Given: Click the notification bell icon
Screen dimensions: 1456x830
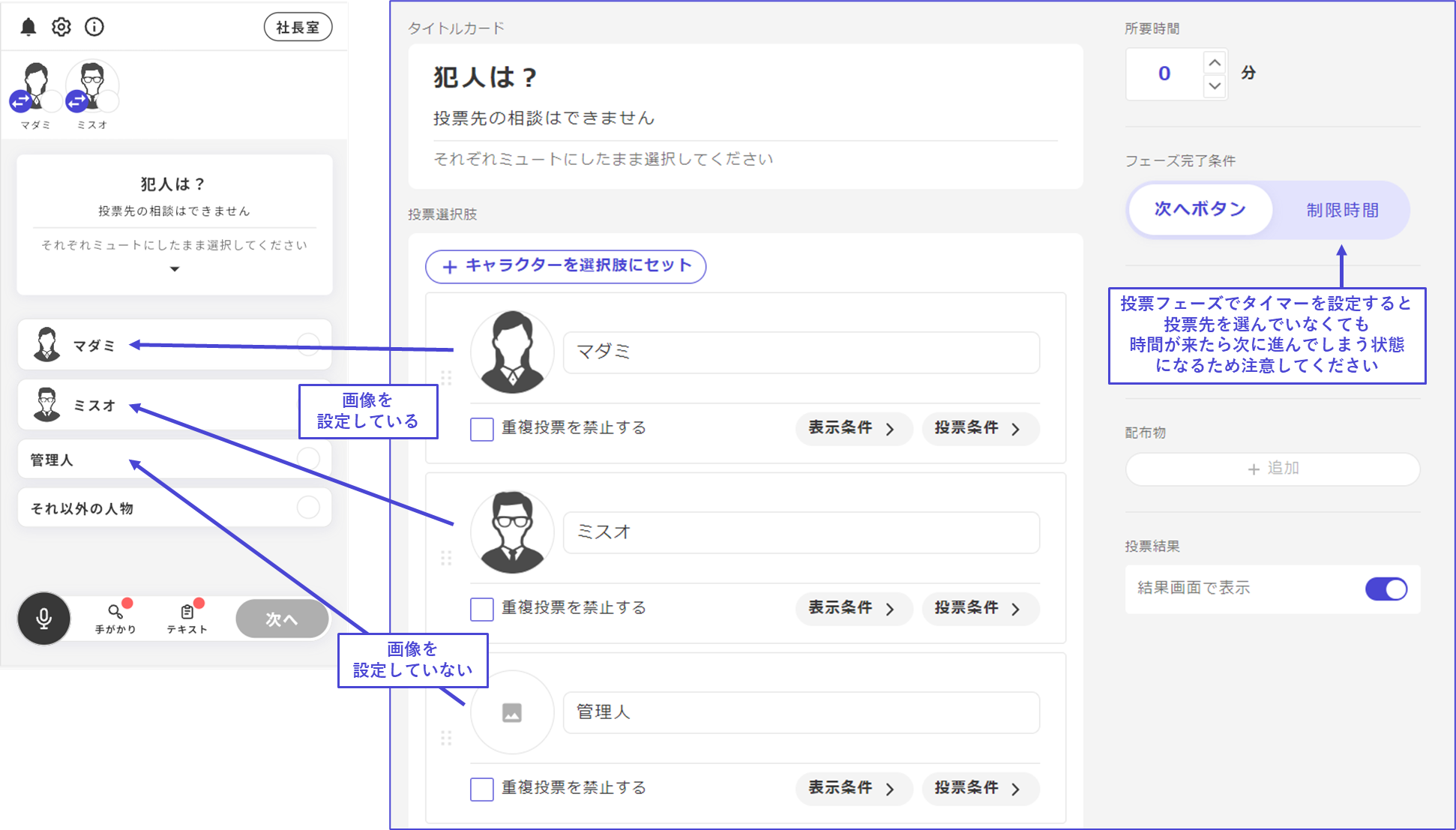Looking at the screenshot, I should tap(28, 27).
